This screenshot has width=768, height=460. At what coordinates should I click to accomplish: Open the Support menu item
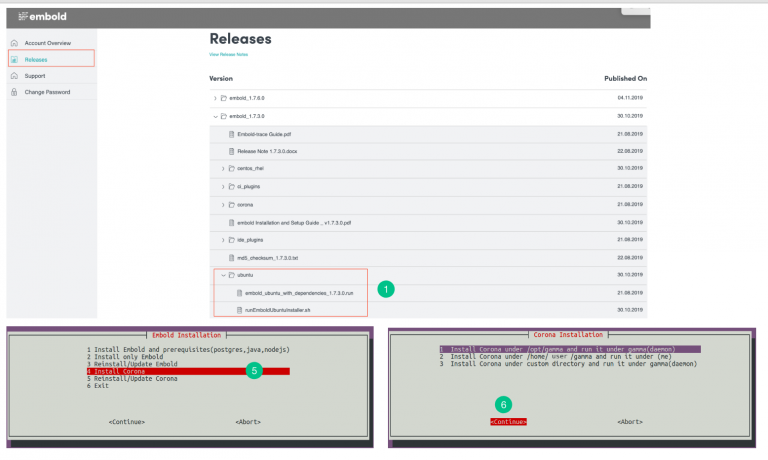click(35, 75)
